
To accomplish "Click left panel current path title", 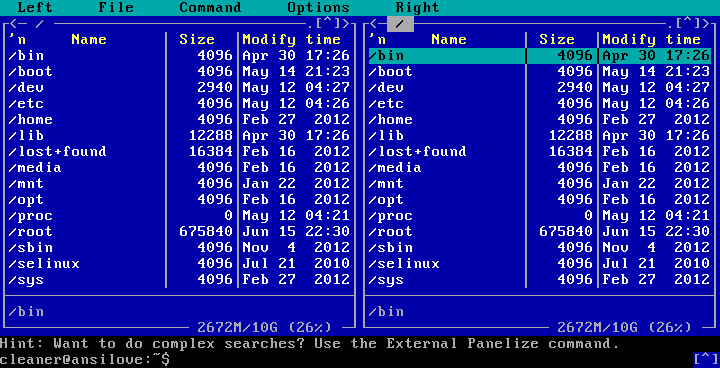I will pos(40,23).
